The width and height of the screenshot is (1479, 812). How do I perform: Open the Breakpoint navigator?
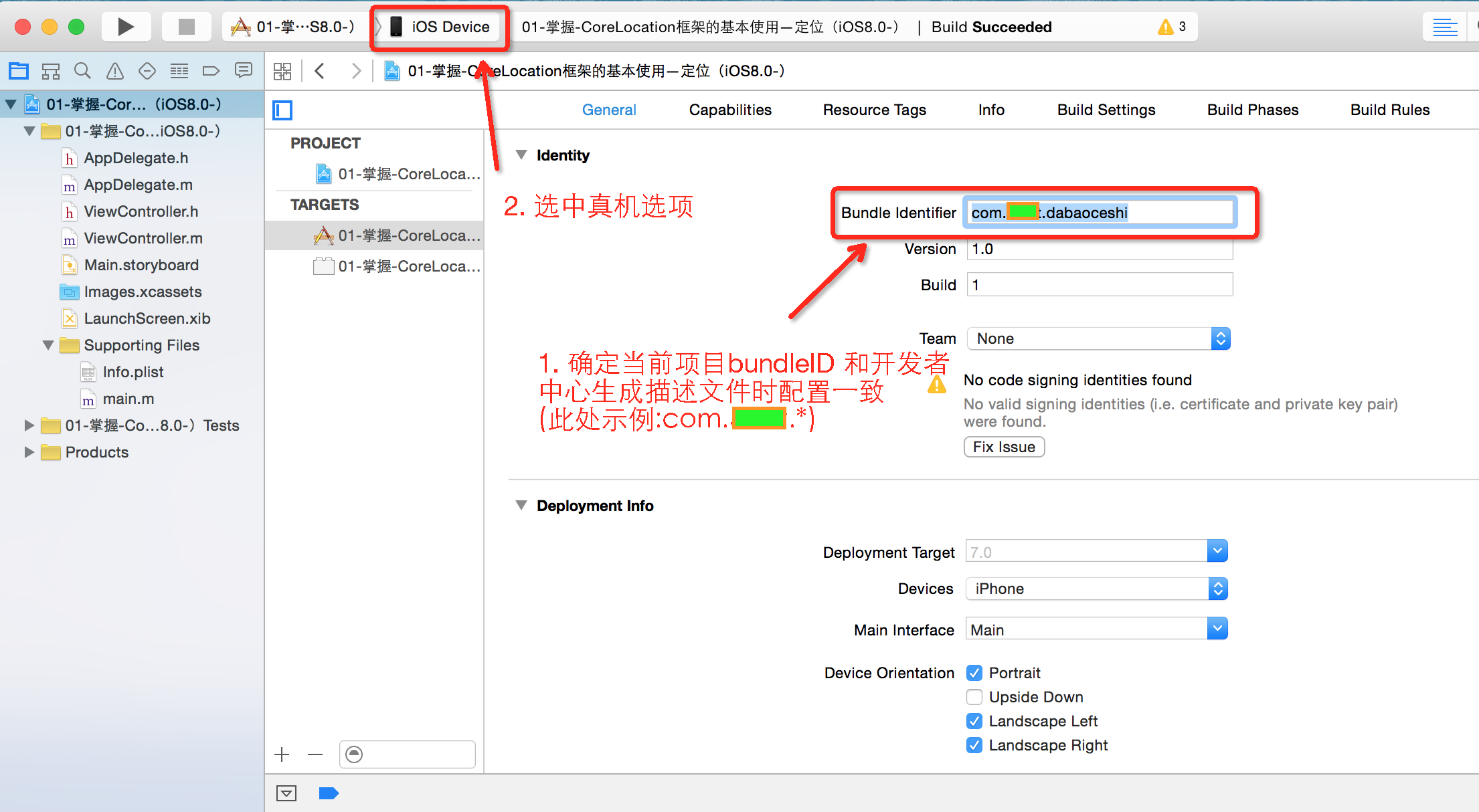click(x=211, y=70)
